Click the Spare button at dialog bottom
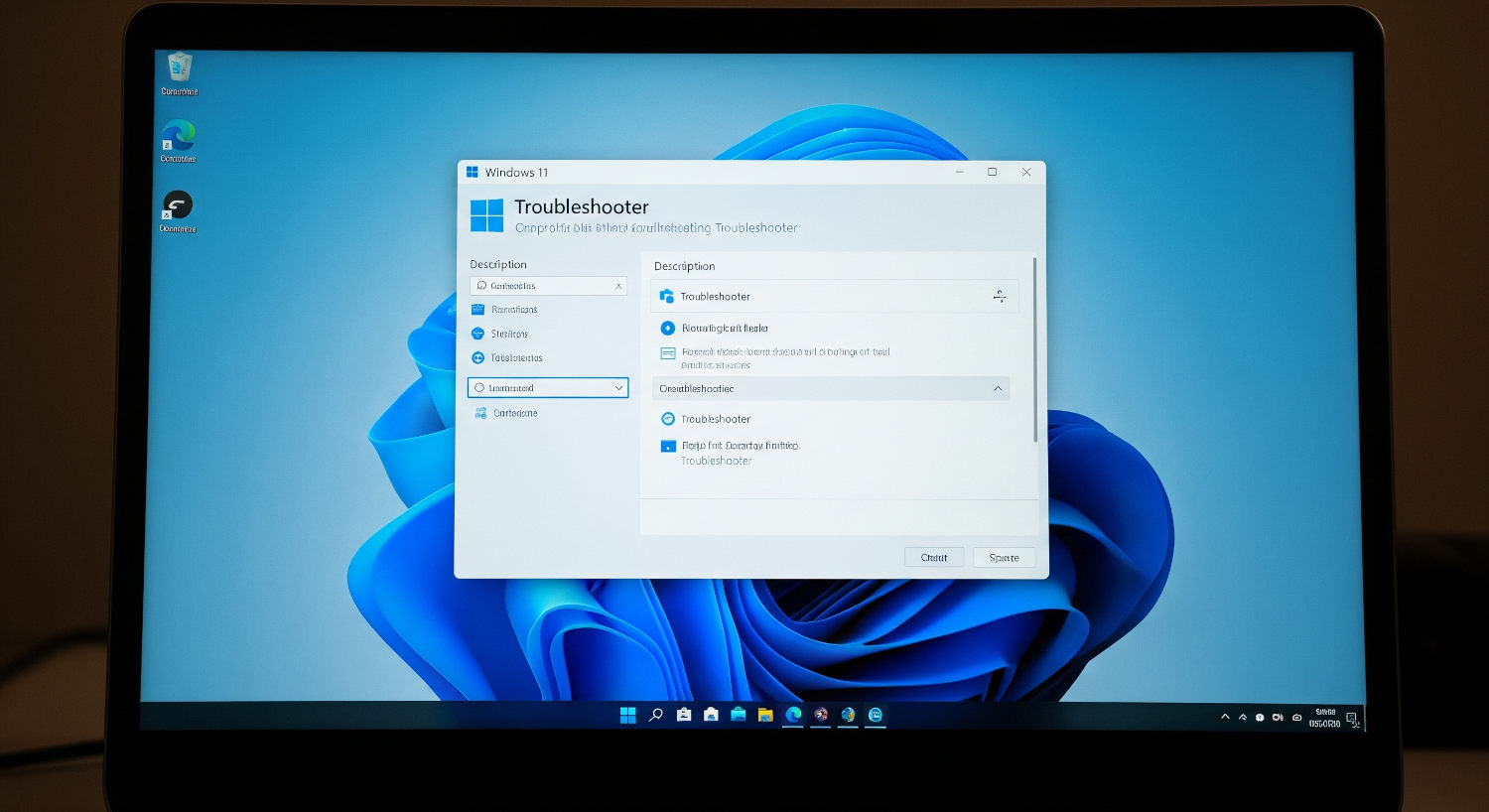Image resolution: width=1489 pixels, height=812 pixels. pyautogui.click(x=1004, y=557)
